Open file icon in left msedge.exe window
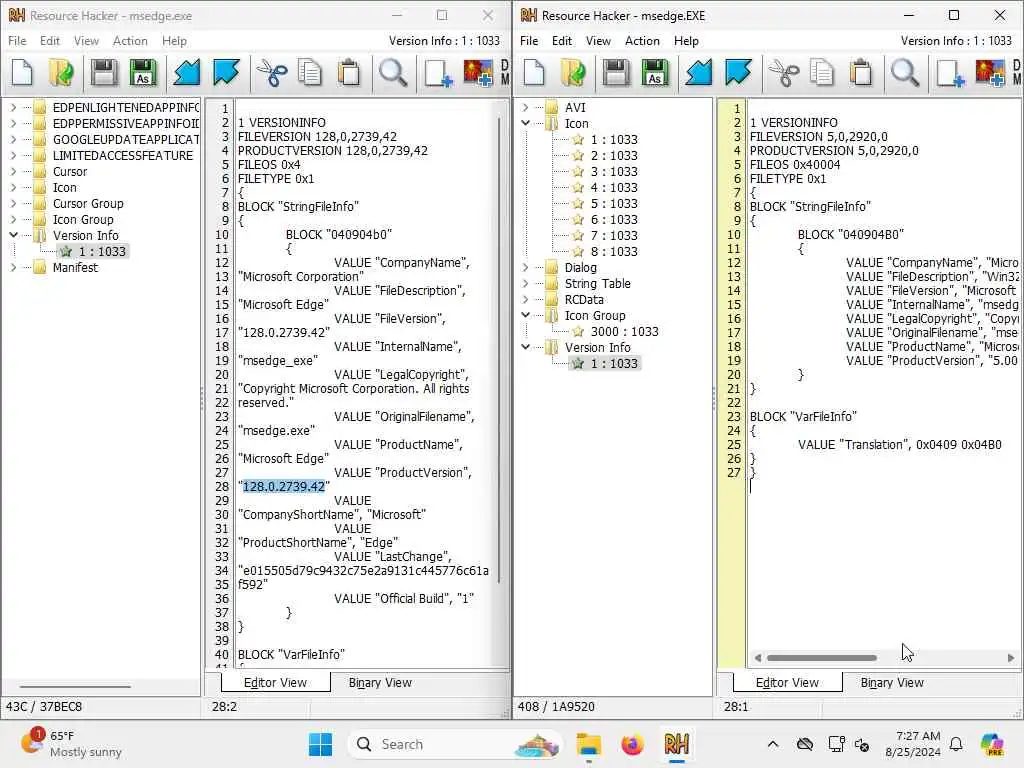This screenshot has width=1024, height=768. [x=61, y=72]
